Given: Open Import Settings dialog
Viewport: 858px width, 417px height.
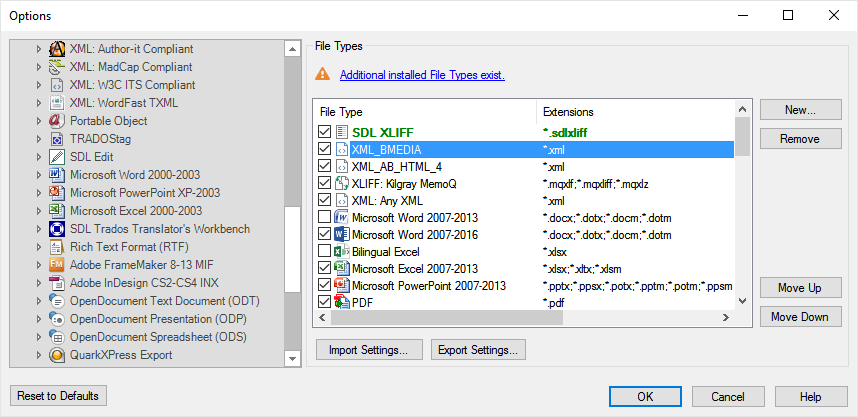Looking at the screenshot, I should pyautogui.click(x=369, y=350).
